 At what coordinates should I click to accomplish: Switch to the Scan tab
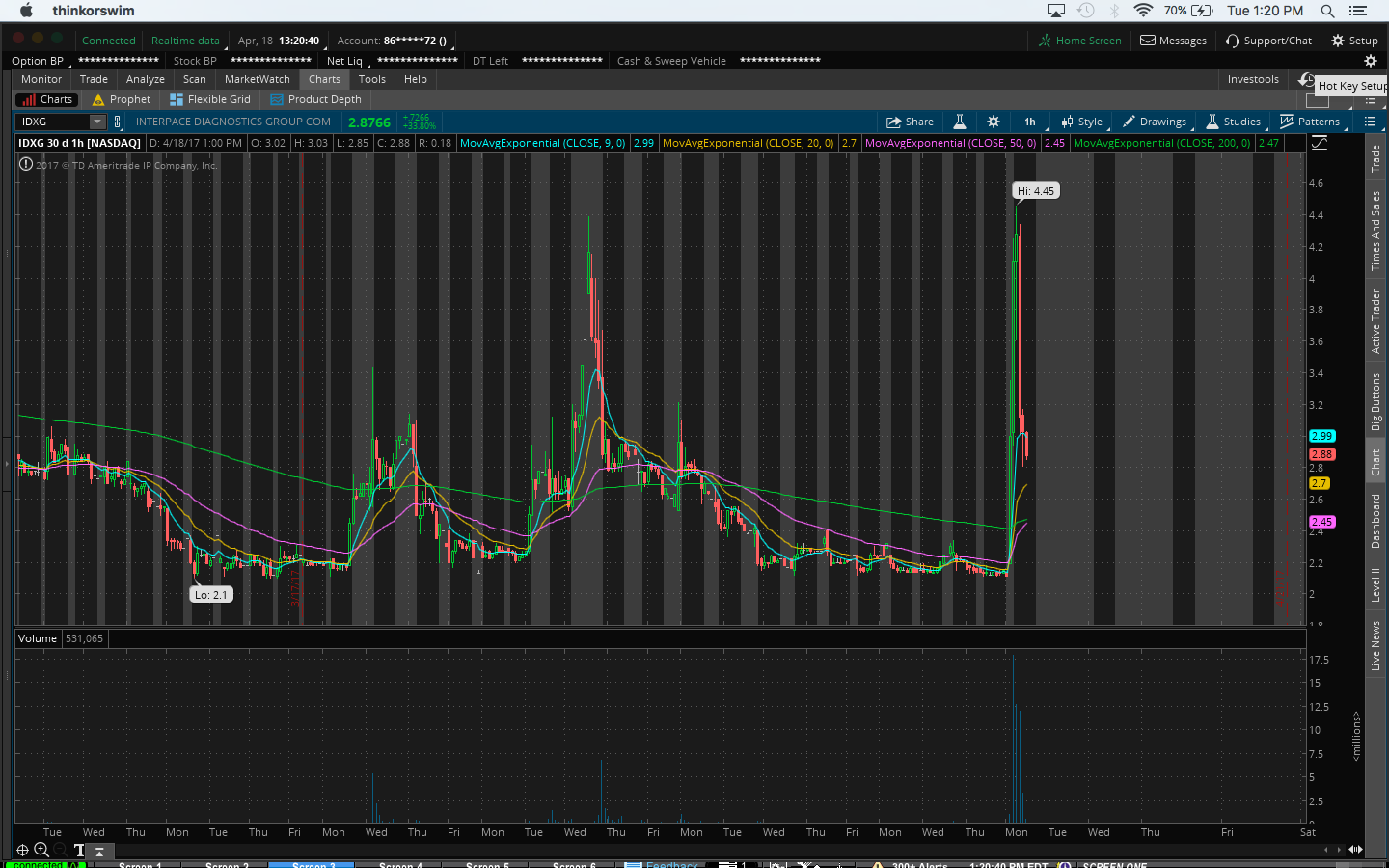(194, 79)
